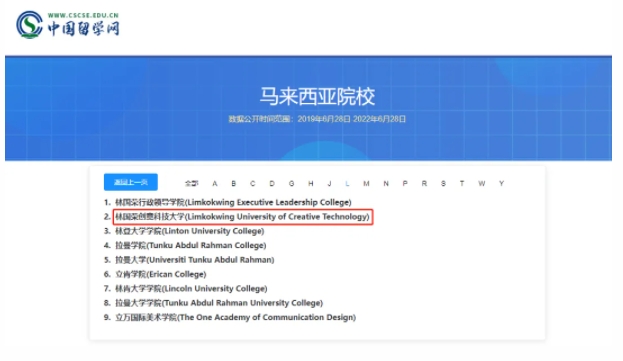Open Linton University College entry
Viewport: 623px width, 361px height.
190,231
